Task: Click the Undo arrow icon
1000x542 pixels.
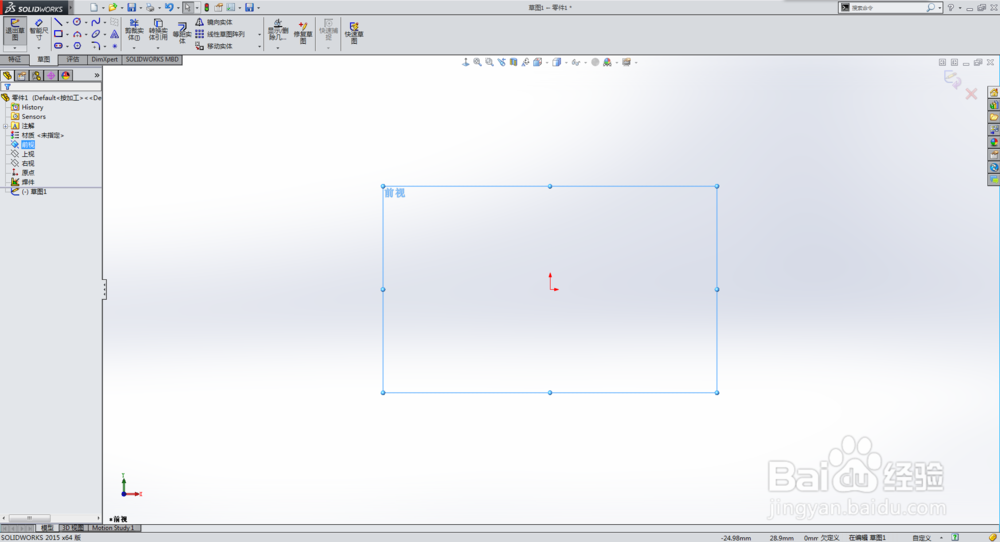Action: [168, 8]
